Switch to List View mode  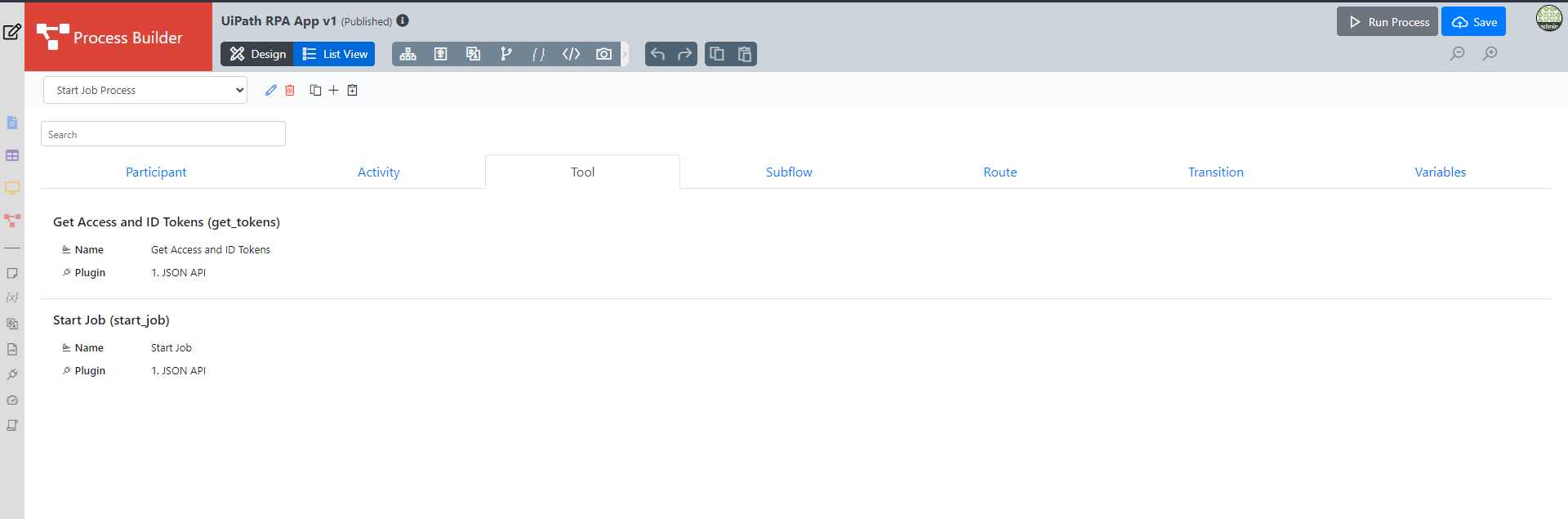(335, 54)
